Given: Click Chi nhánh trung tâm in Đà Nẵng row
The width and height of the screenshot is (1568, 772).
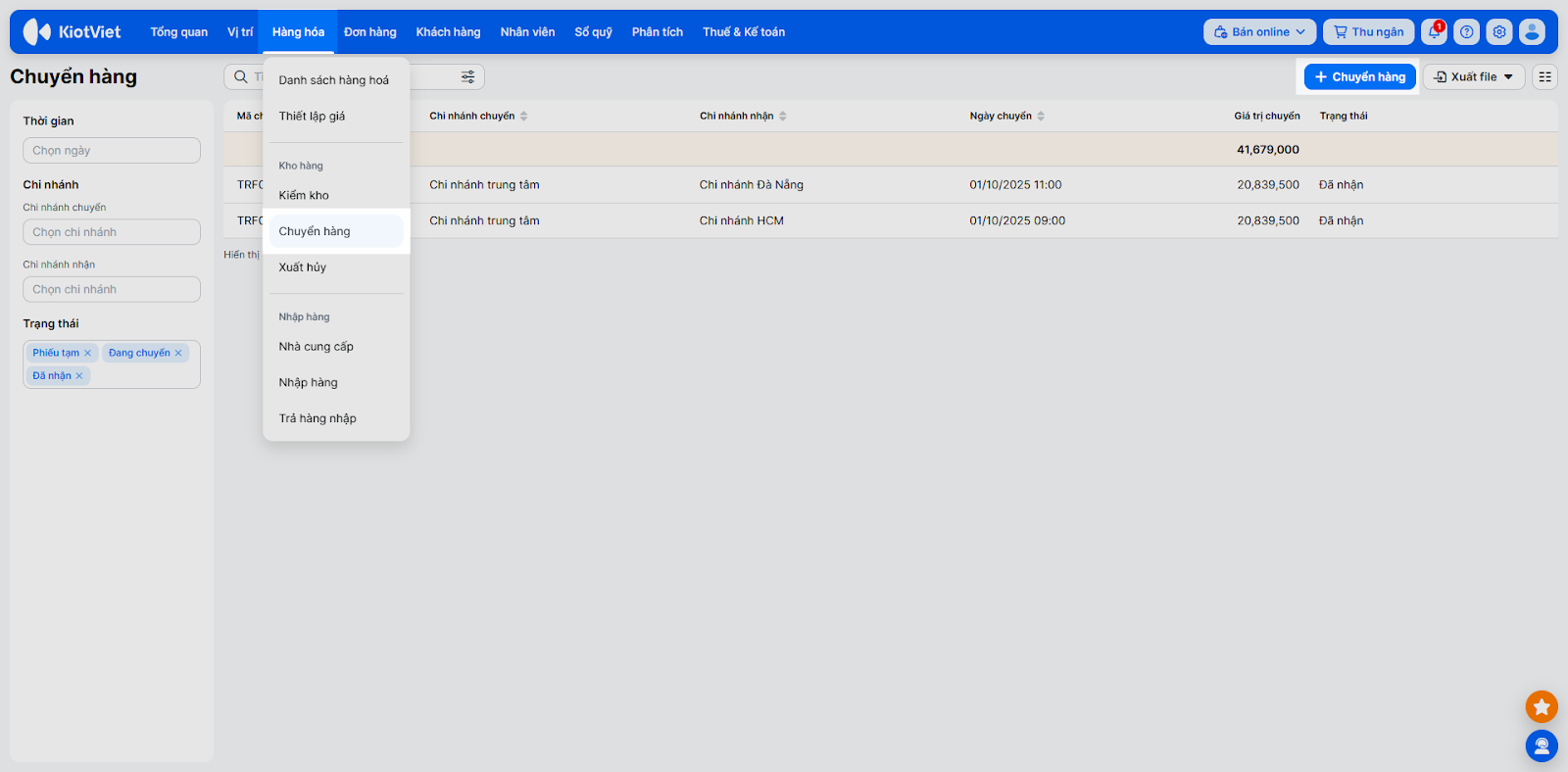Looking at the screenshot, I should pyautogui.click(x=484, y=185).
